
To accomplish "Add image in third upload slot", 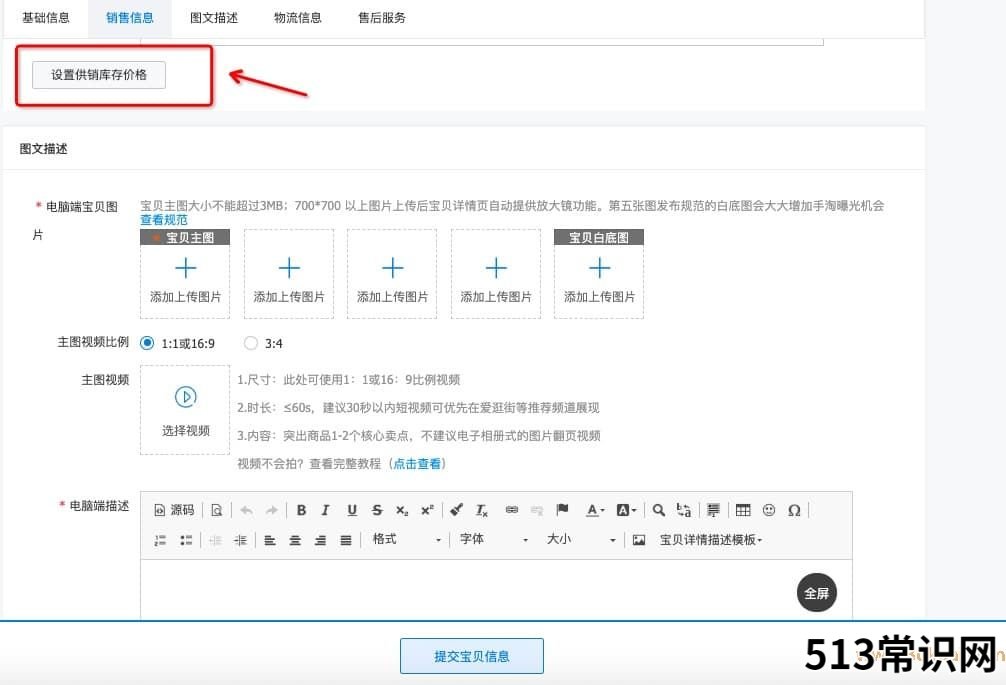I will coord(392,274).
